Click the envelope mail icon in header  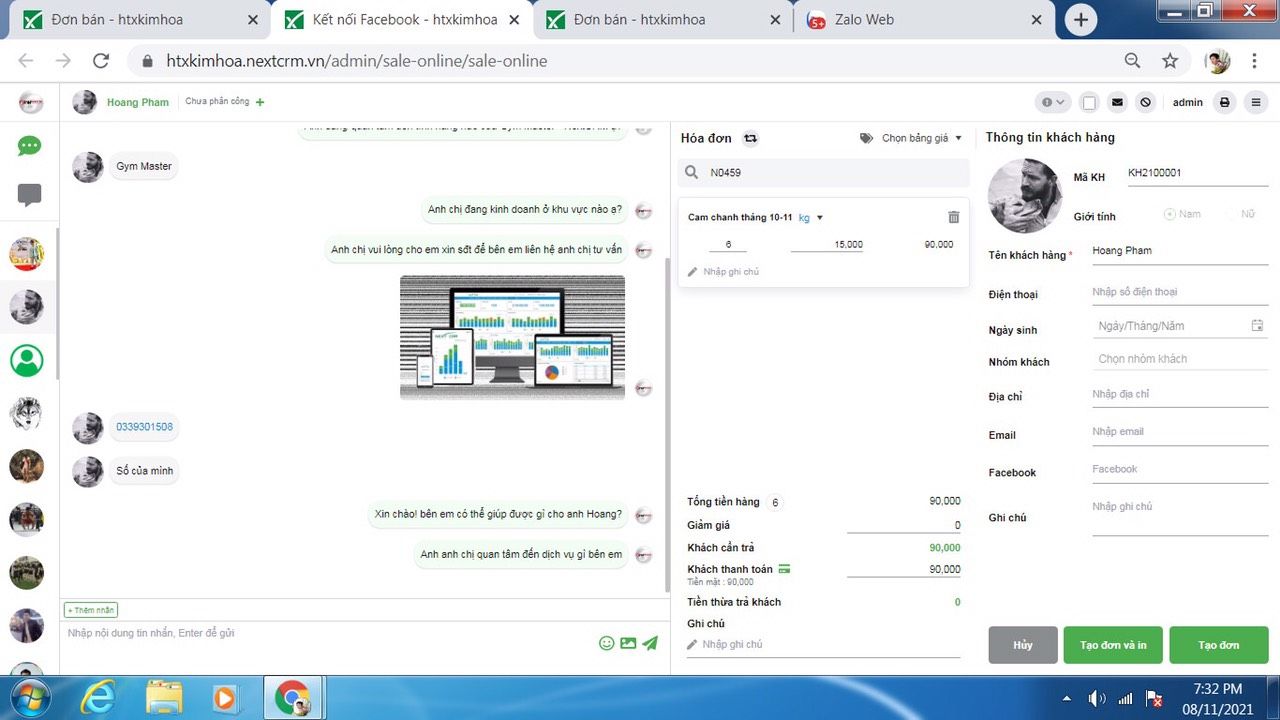pyautogui.click(x=1117, y=102)
